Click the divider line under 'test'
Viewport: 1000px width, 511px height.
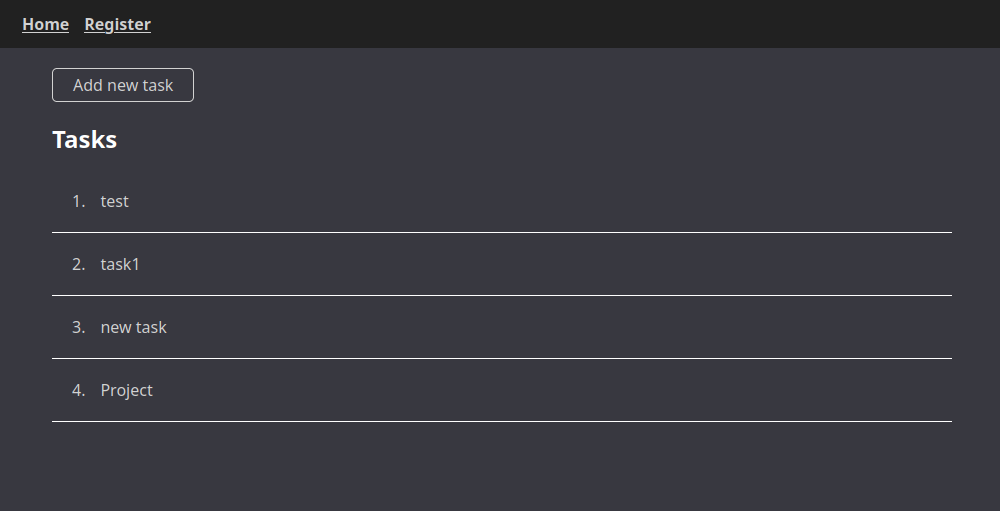(500, 232)
